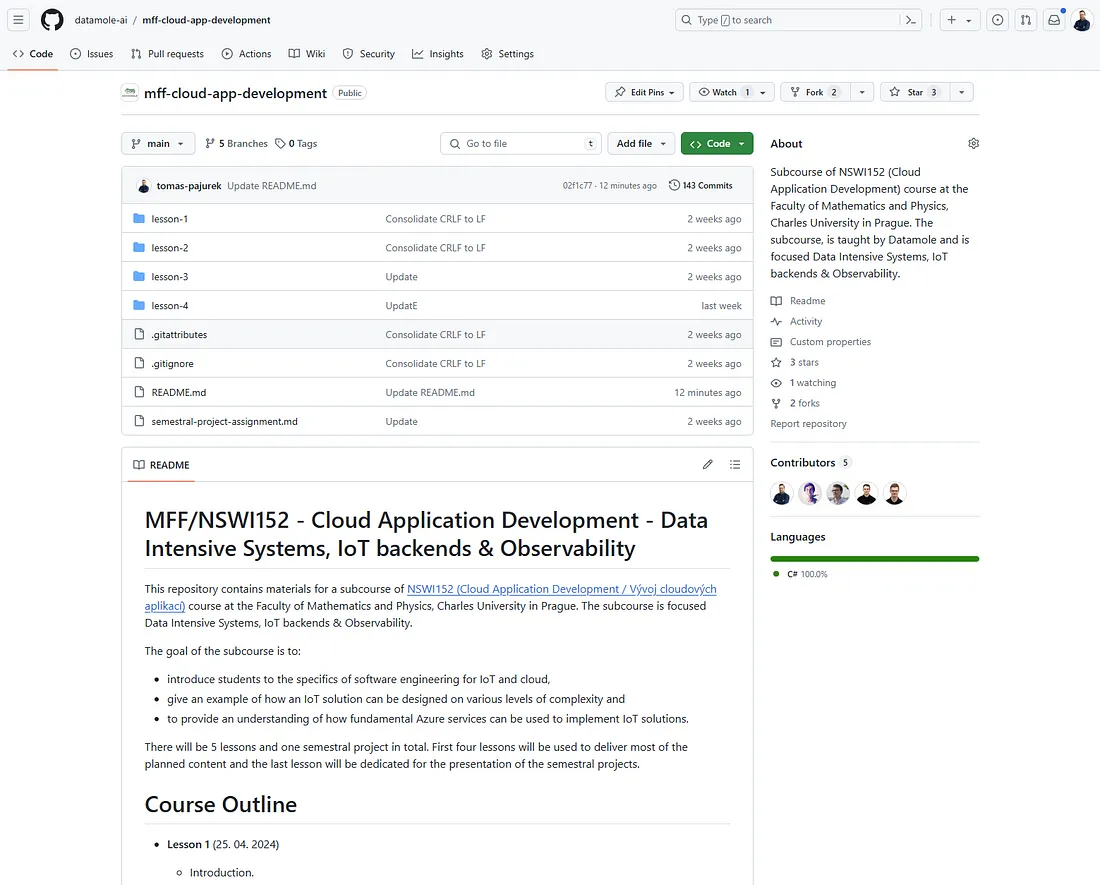
Task: Click the GitHub logo in the header
Action: pos(50,19)
